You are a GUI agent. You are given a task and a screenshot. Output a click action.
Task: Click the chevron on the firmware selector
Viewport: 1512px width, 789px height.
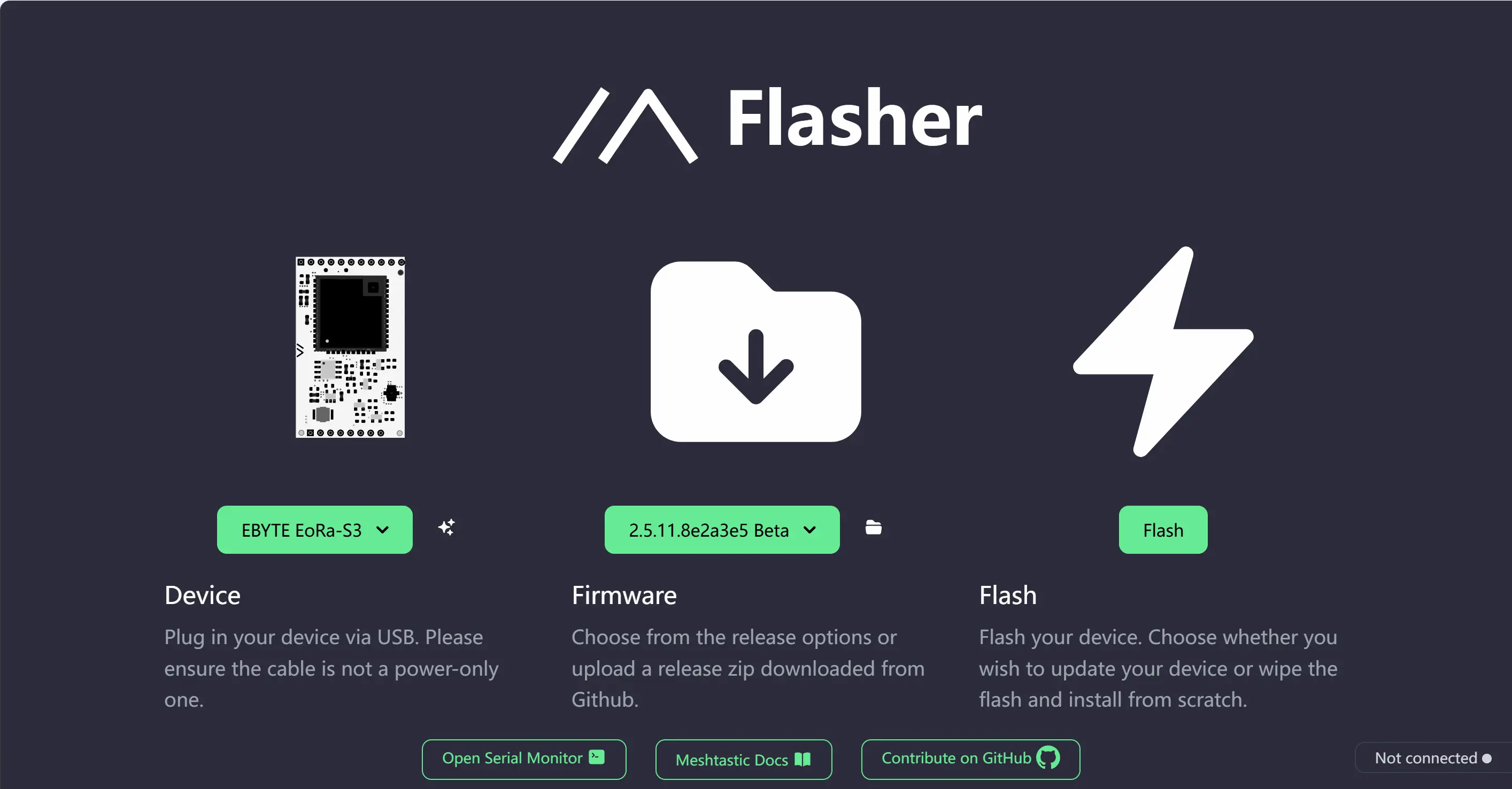[810, 530]
